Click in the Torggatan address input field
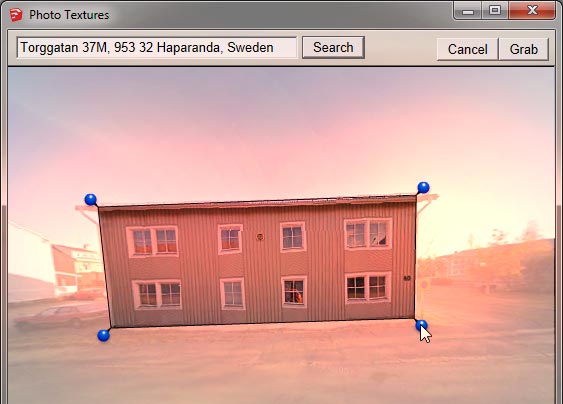 [157, 47]
